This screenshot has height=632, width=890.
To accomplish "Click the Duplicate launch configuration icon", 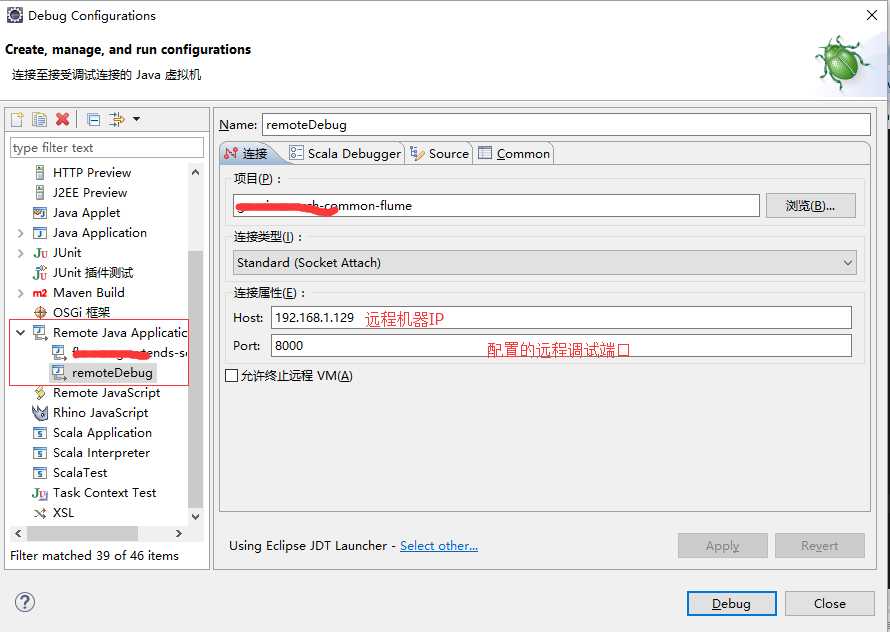I will (x=39, y=119).
